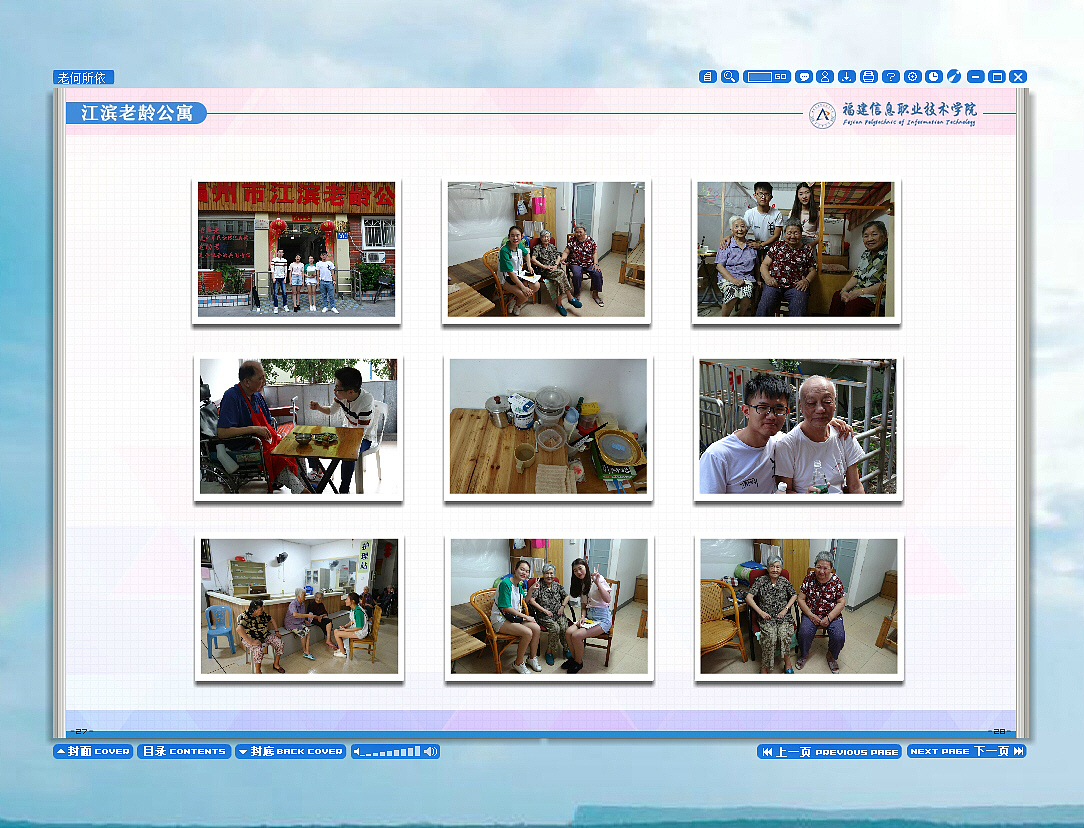Open the help question-mark icon
1084x828 pixels.
[890, 77]
